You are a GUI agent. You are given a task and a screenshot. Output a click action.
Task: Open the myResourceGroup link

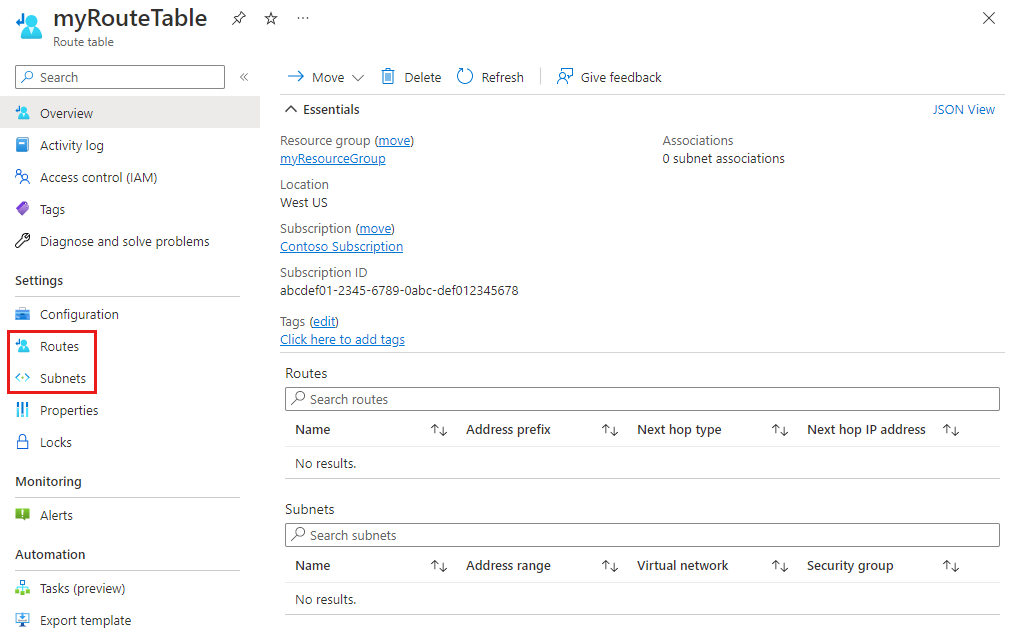coord(332,158)
